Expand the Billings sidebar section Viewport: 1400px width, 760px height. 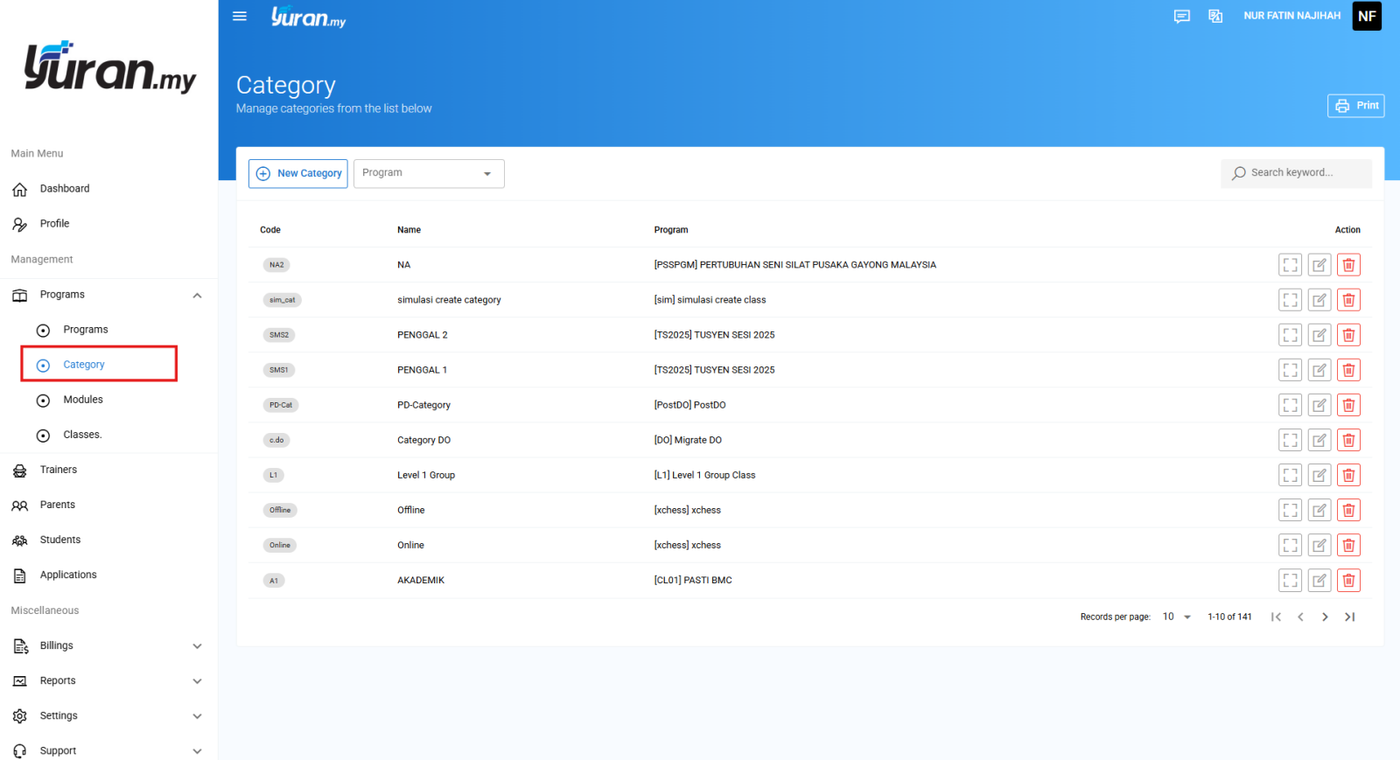[197, 646]
